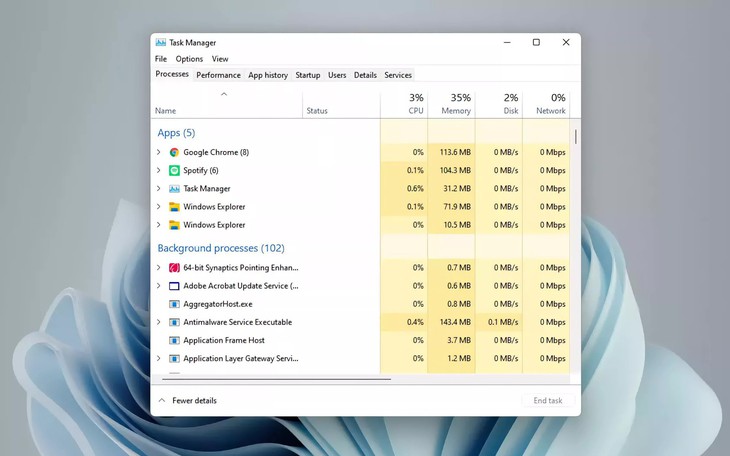This screenshot has height=456, width=730.
Task: Click the 113.6 MB memory value
Action: 455,152
